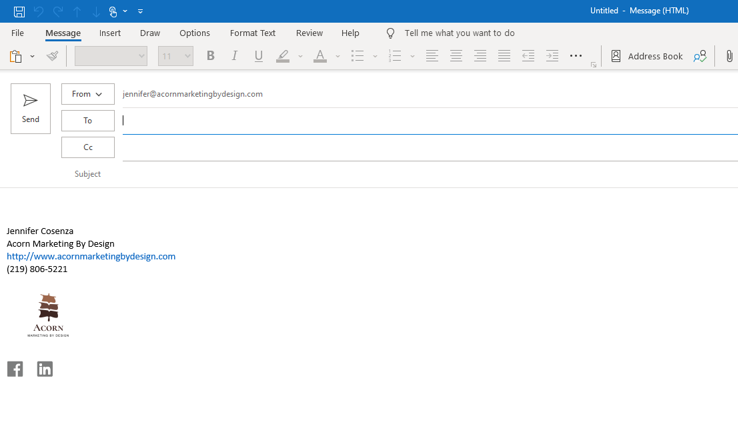Viewport: 738px width, 438px height.
Task: Justify text alignment
Action: (504, 56)
